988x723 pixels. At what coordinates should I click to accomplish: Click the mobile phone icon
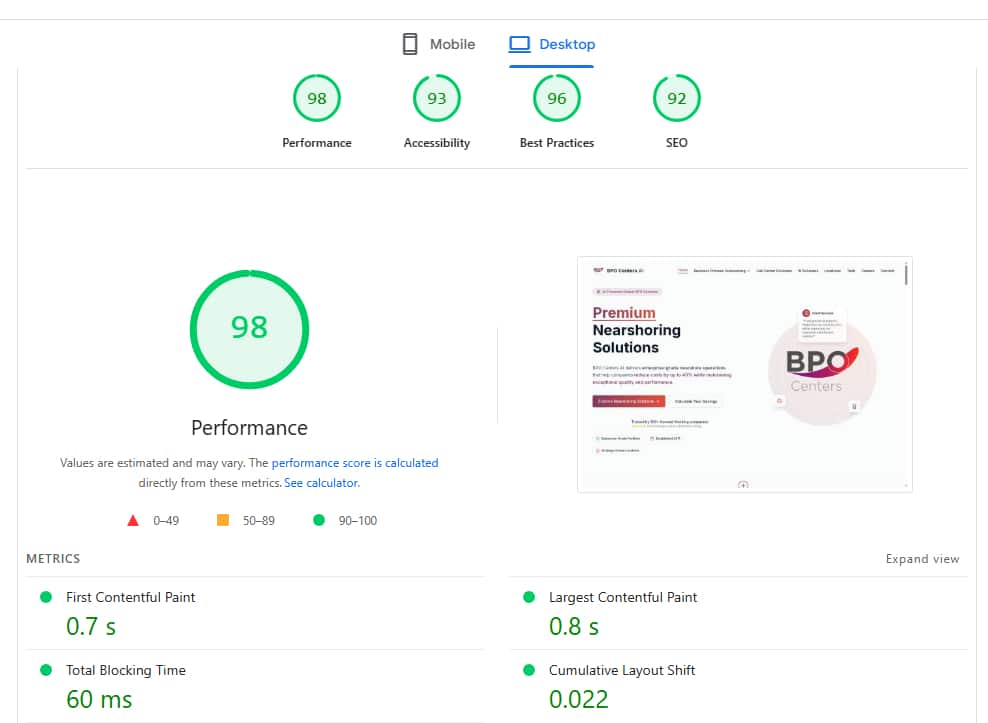(409, 44)
